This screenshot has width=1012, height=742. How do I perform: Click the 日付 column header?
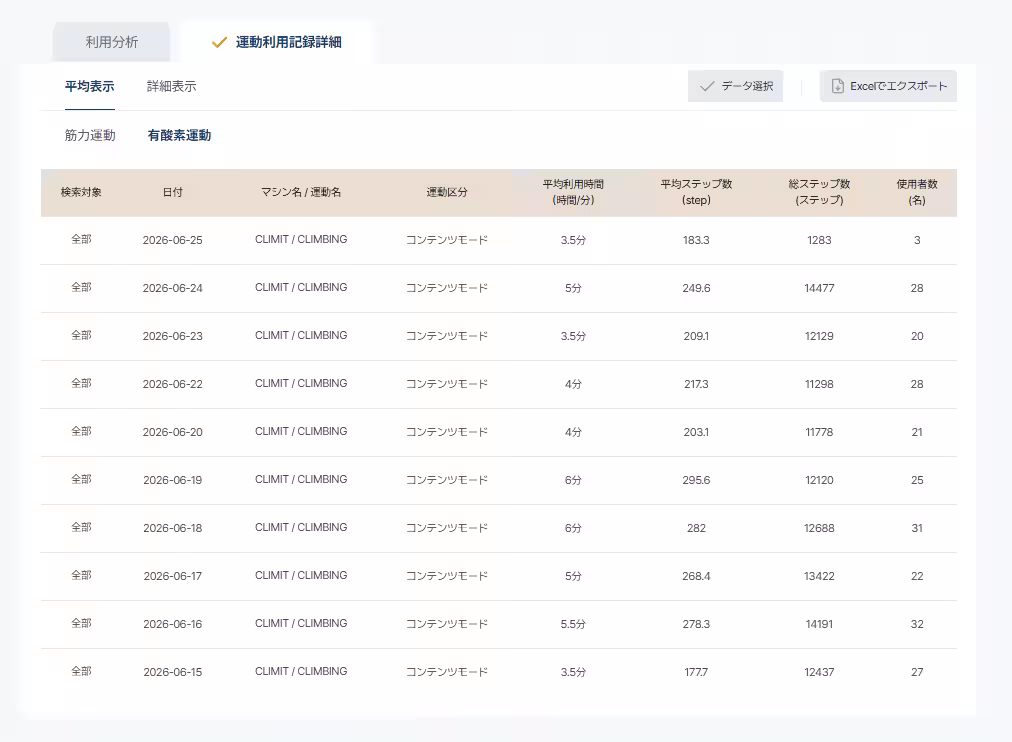click(172, 192)
